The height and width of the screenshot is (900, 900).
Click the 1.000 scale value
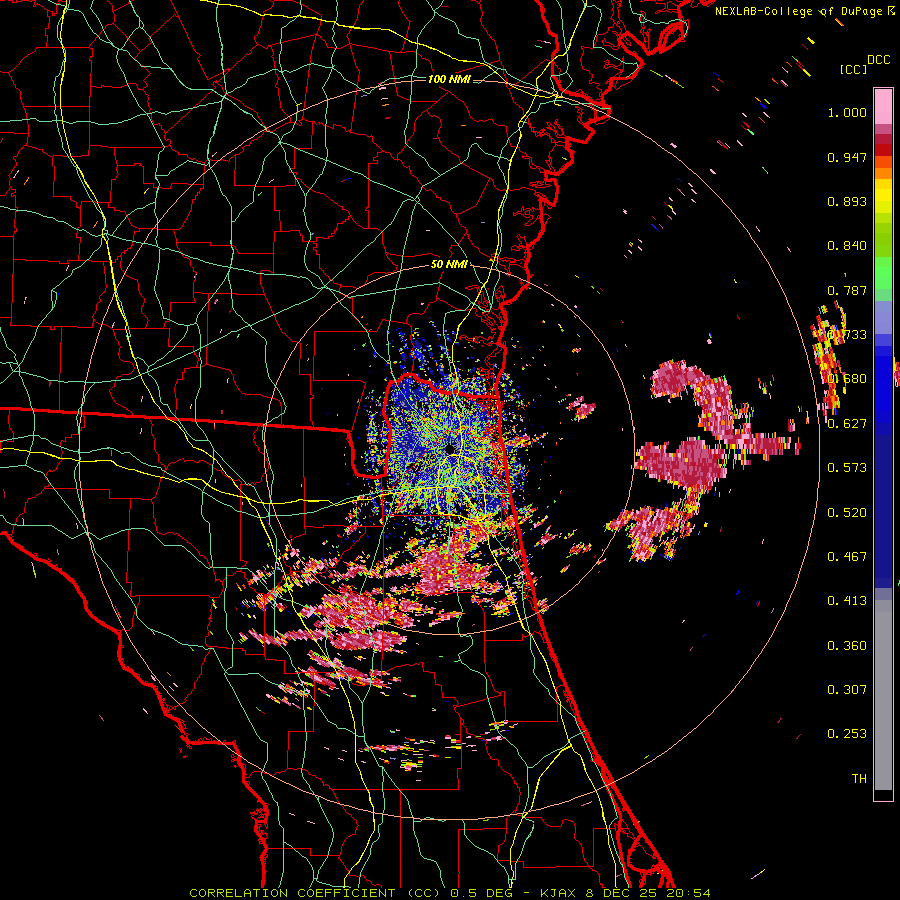click(847, 112)
